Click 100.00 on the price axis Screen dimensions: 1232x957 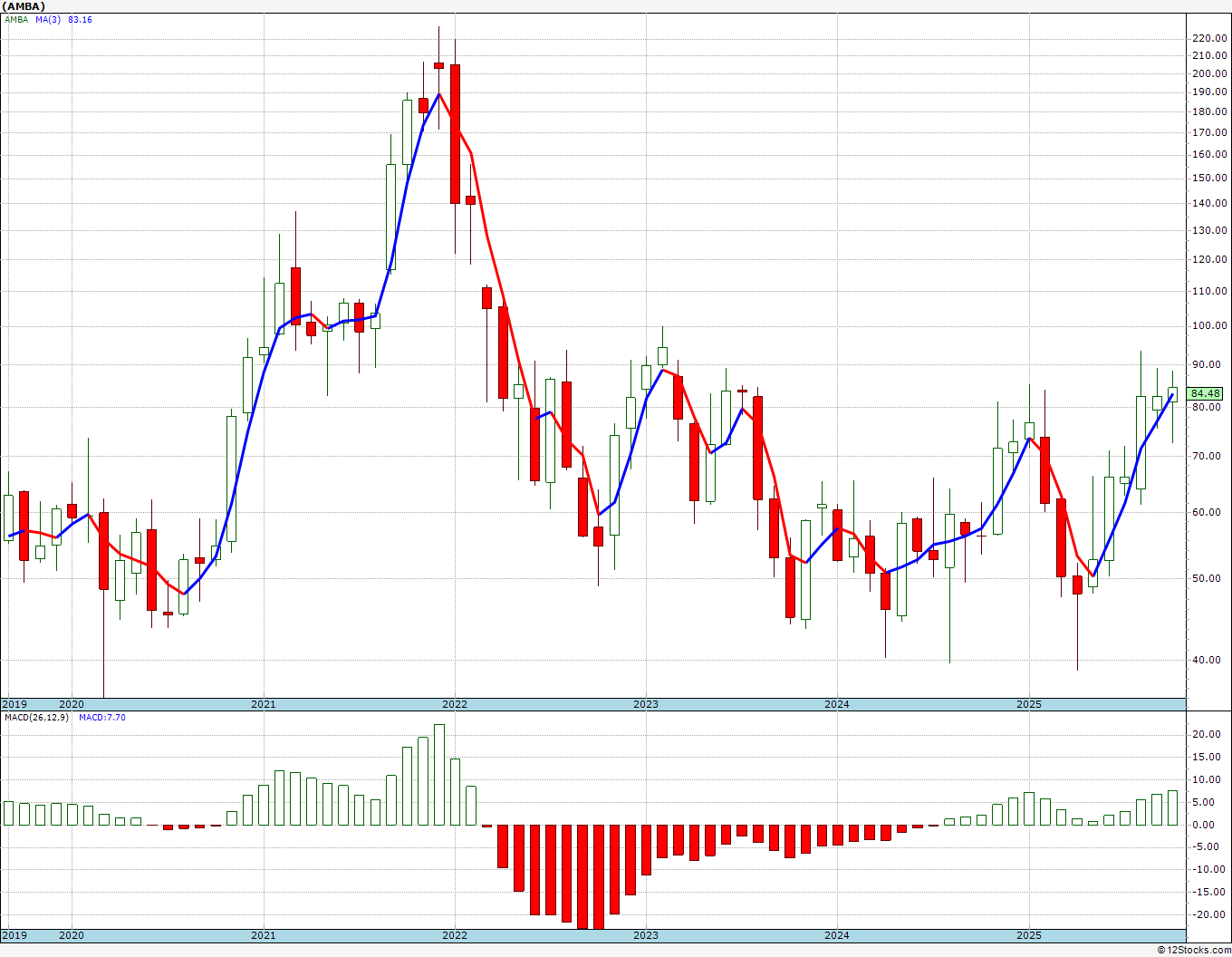[1210, 326]
